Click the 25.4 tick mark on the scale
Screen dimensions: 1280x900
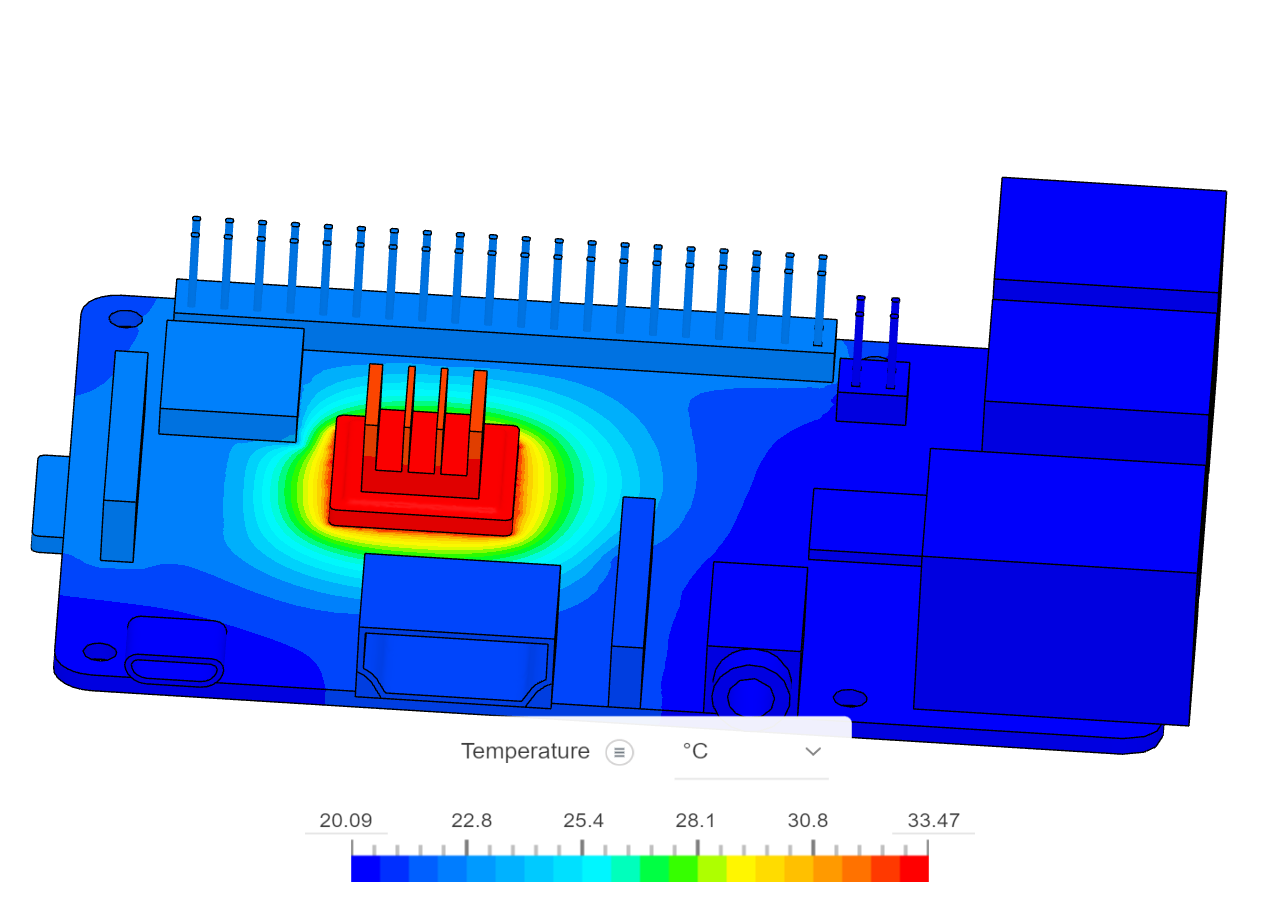click(x=583, y=844)
